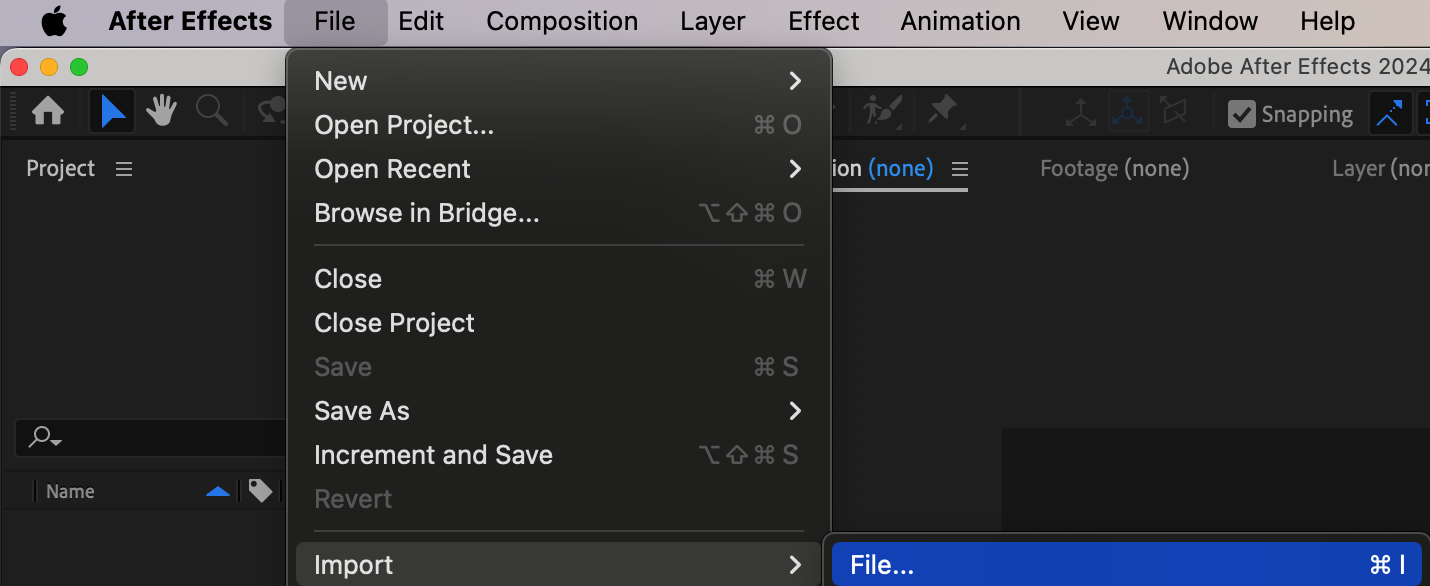
Task: Select the Puppet Pin tool
Action: [943, 111]
